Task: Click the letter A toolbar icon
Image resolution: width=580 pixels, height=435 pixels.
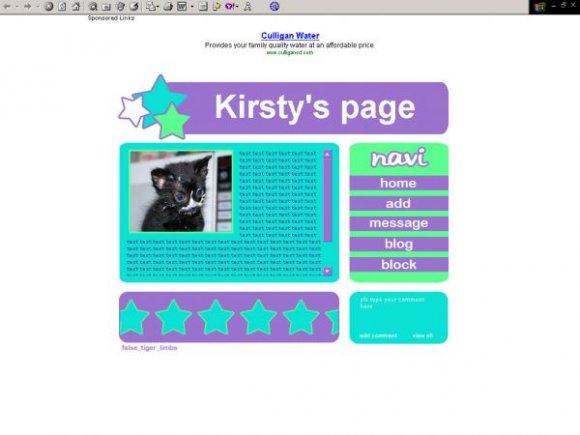Action: click(248, 6)
